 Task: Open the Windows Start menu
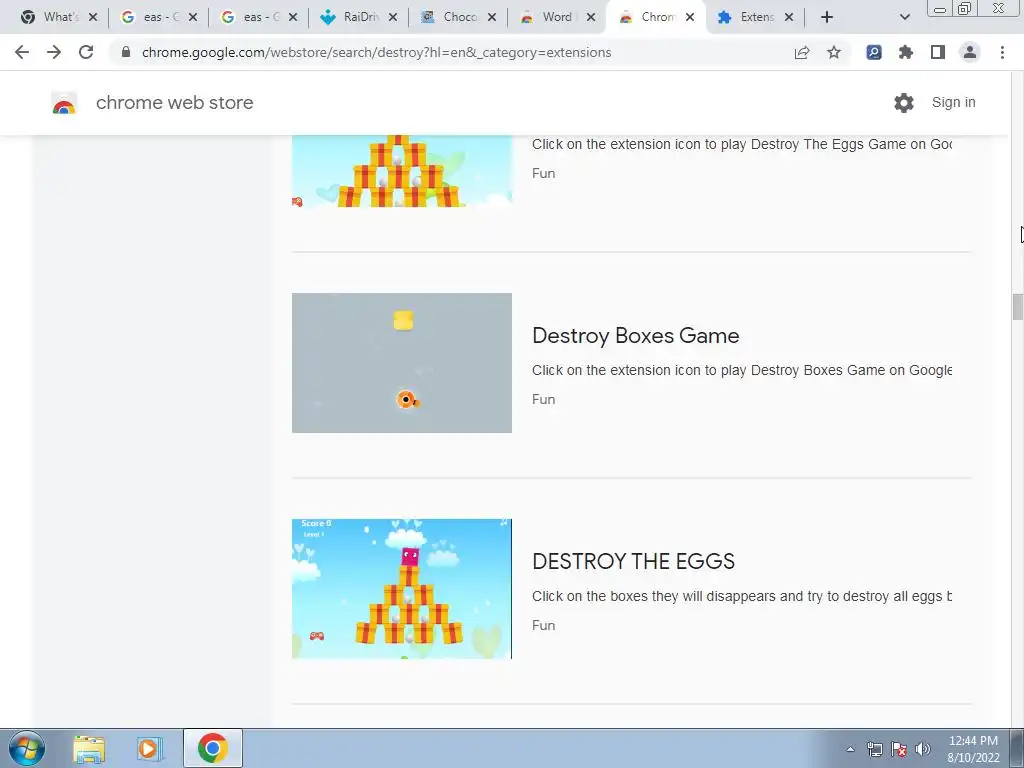coord(26,748)
